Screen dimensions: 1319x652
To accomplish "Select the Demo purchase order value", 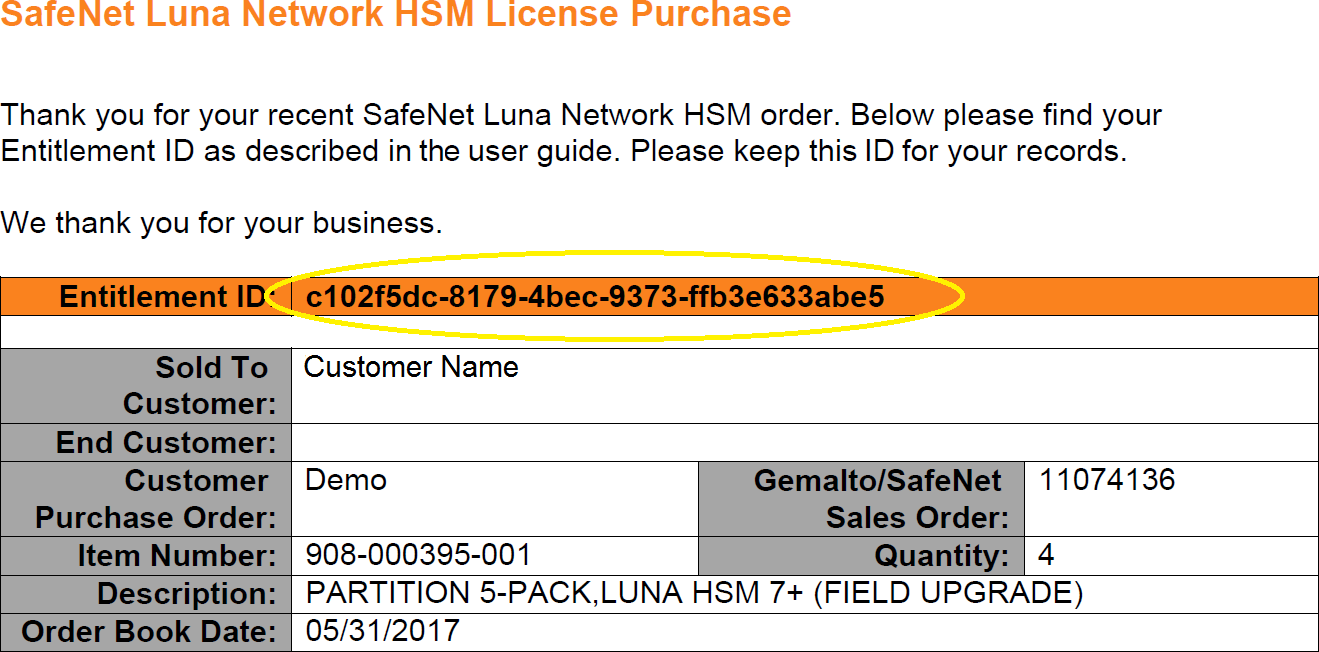I will coord(346,481).
